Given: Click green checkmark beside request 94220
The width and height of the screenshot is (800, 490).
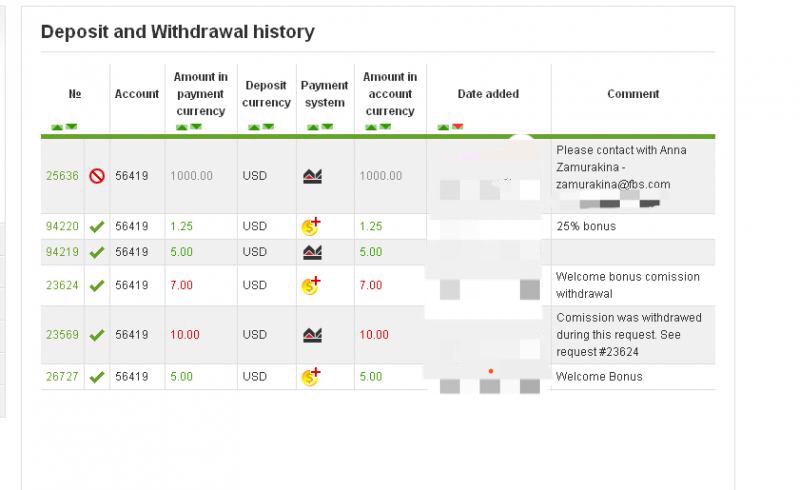Looking at the screenshot, I should click(x=97, y=227).
